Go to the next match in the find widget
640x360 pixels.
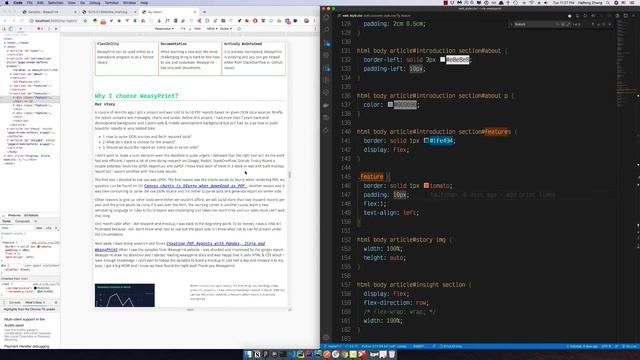click(x=598, y=24)
